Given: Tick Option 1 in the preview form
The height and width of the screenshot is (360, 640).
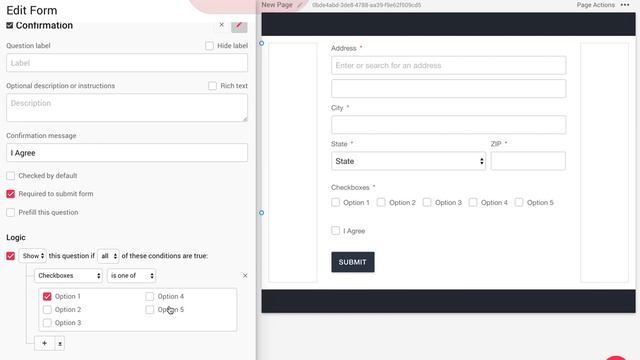Looking at the screenshot, I should 336,202.
